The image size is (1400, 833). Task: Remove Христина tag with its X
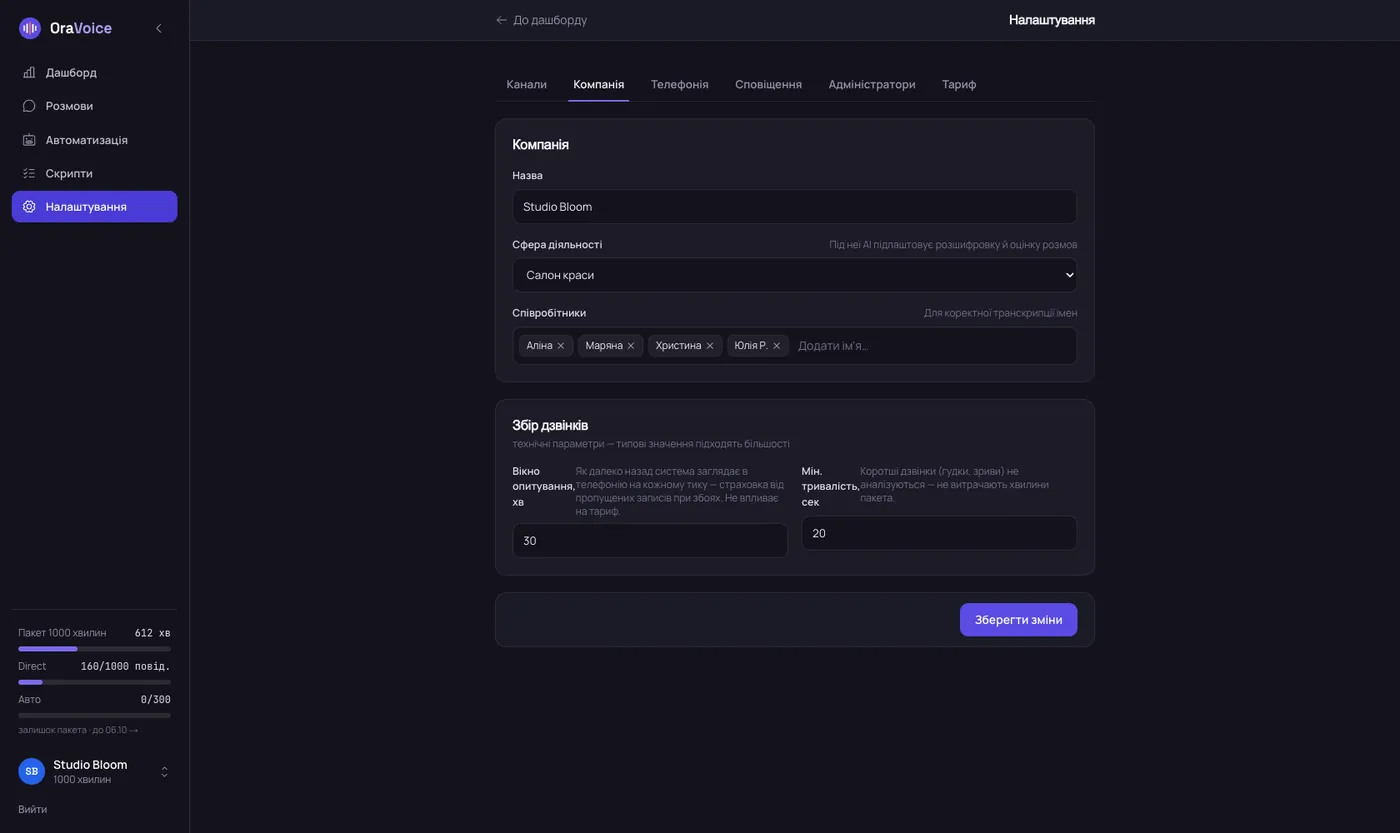710,346
